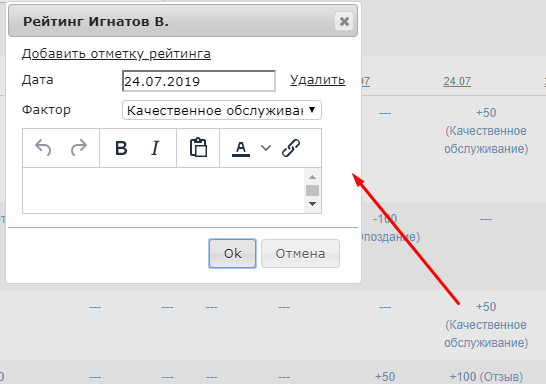Click inside the comment text area
546x384 pixels.
tap(163, 190)
